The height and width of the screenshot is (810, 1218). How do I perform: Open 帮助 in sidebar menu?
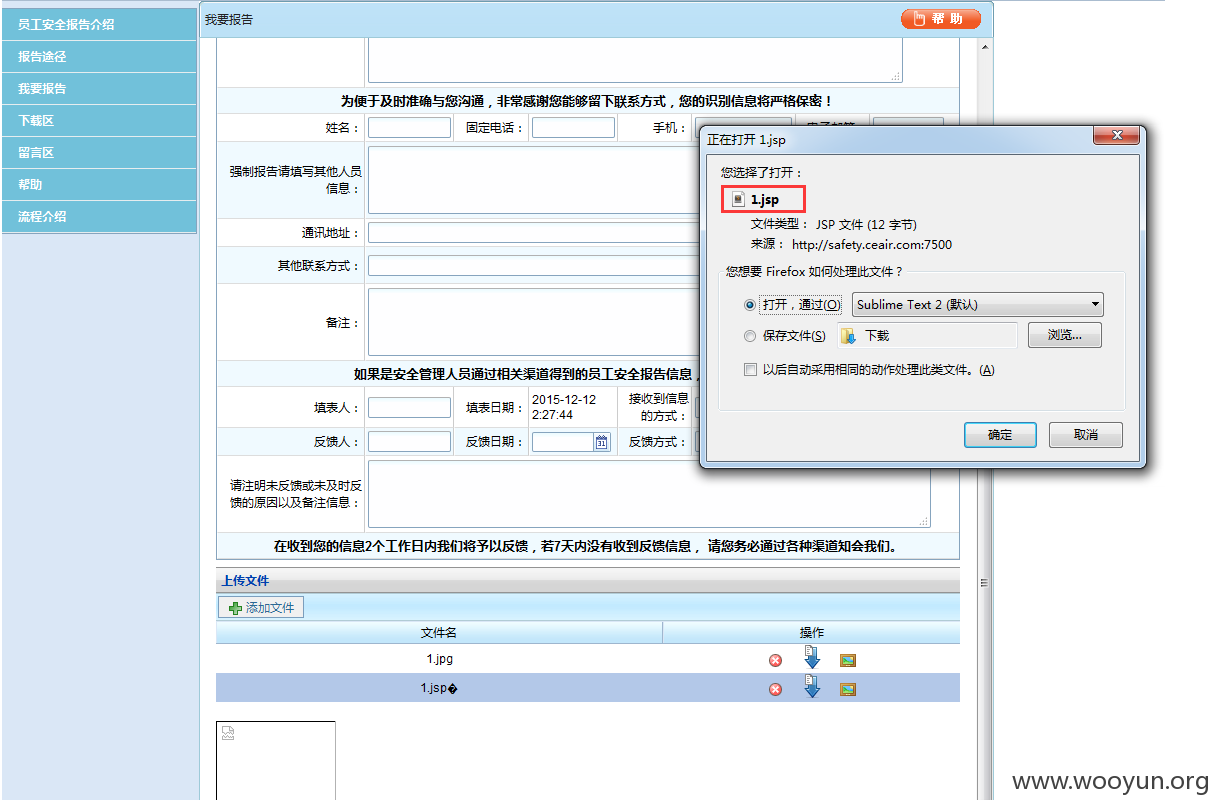click(99, 185)
